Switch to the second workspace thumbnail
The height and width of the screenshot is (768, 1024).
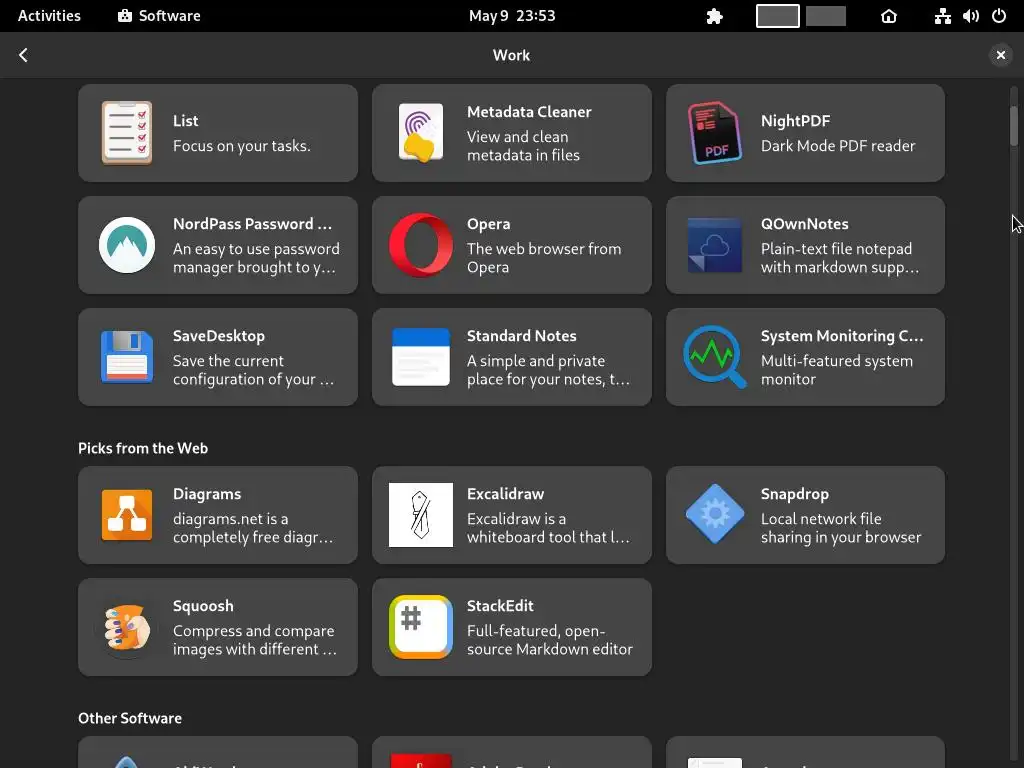pos(825,16)
